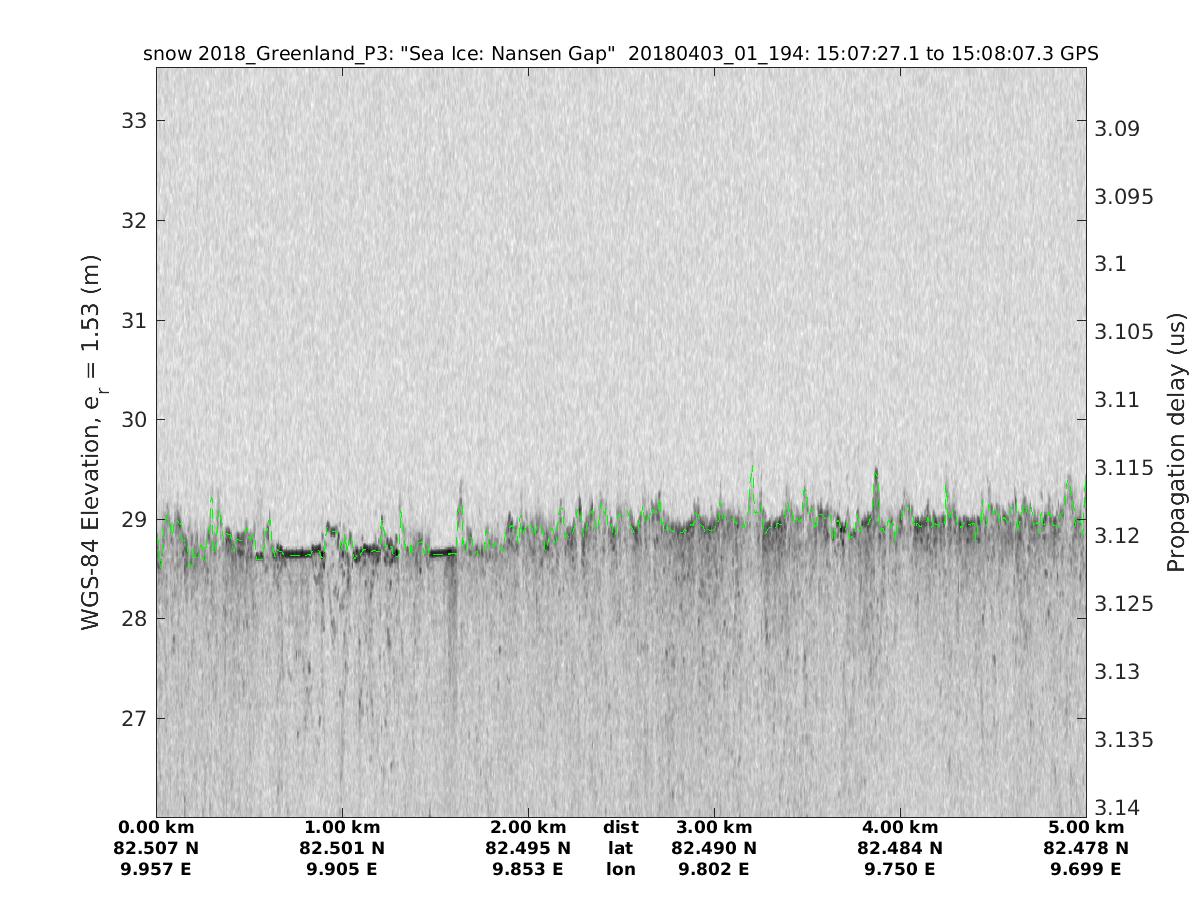The width and height of the screenshot is (1200, 900).
Task: Click the 29 elevation tick label
Action: (133, 520)
